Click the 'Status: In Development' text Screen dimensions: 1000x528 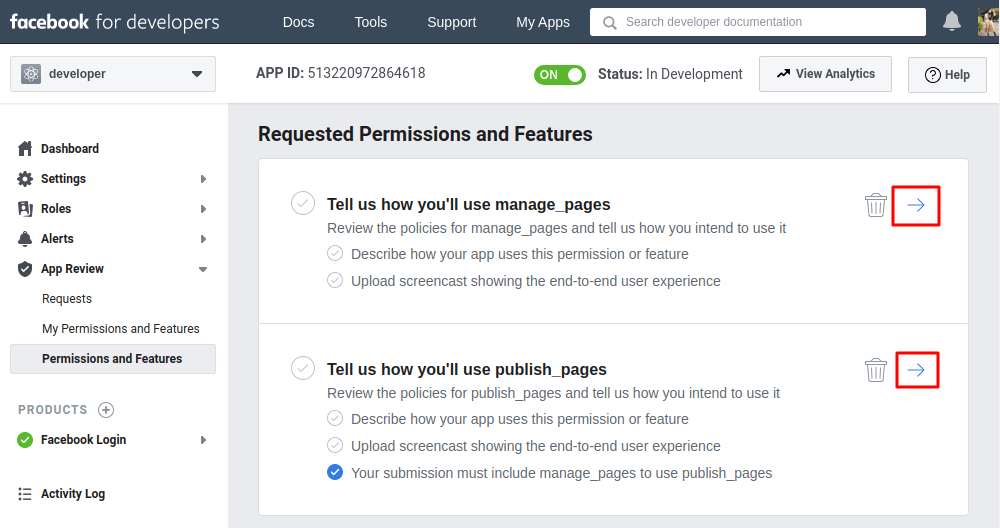click(x=670, y=74)
